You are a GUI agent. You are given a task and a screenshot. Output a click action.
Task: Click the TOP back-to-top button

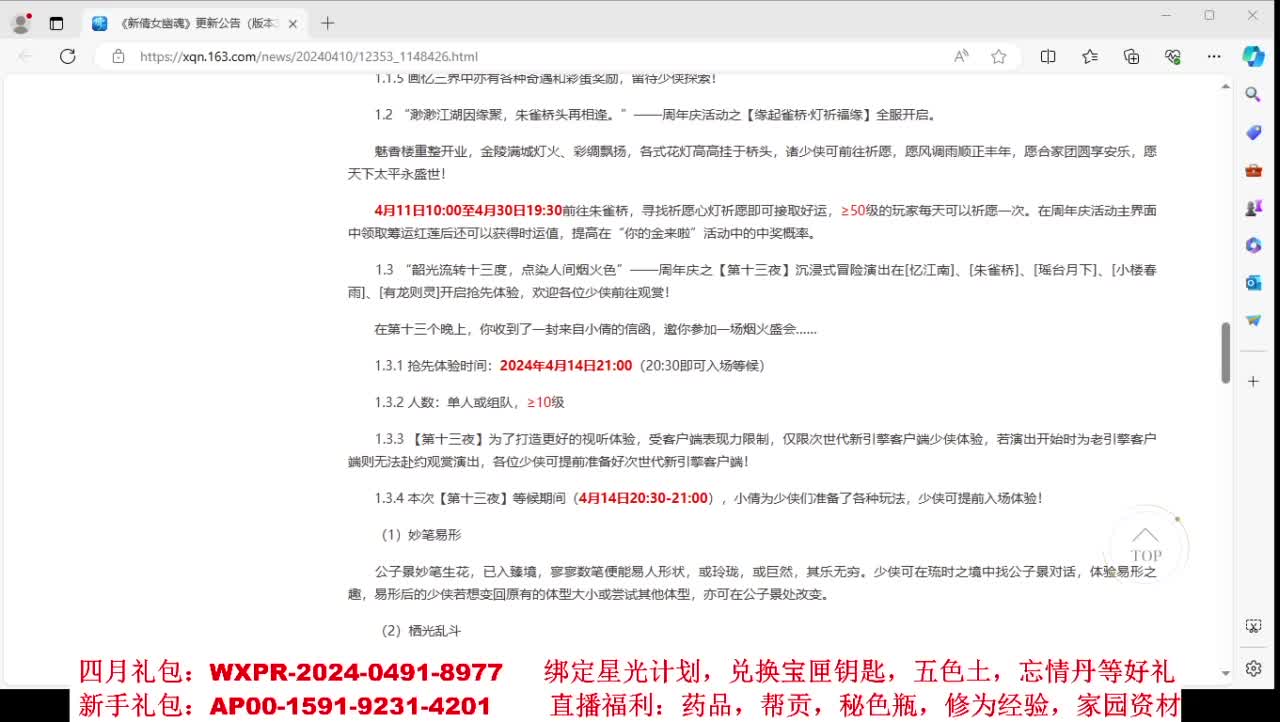point(1145,546)
